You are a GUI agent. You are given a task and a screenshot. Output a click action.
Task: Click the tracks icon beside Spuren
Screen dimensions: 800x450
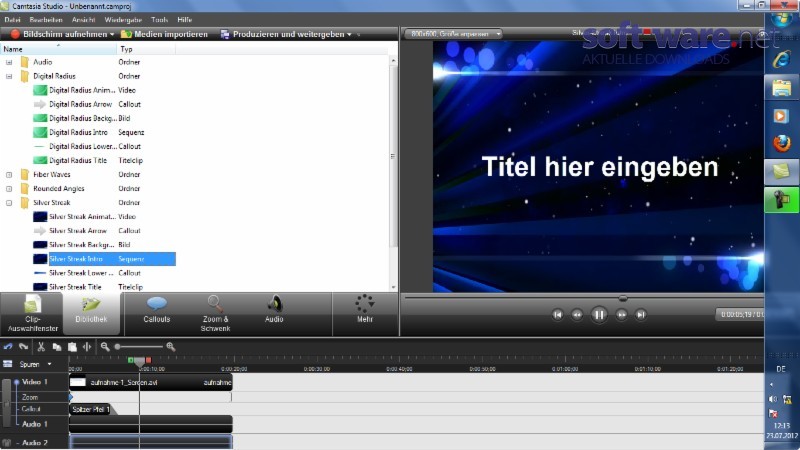pos(8,364)
